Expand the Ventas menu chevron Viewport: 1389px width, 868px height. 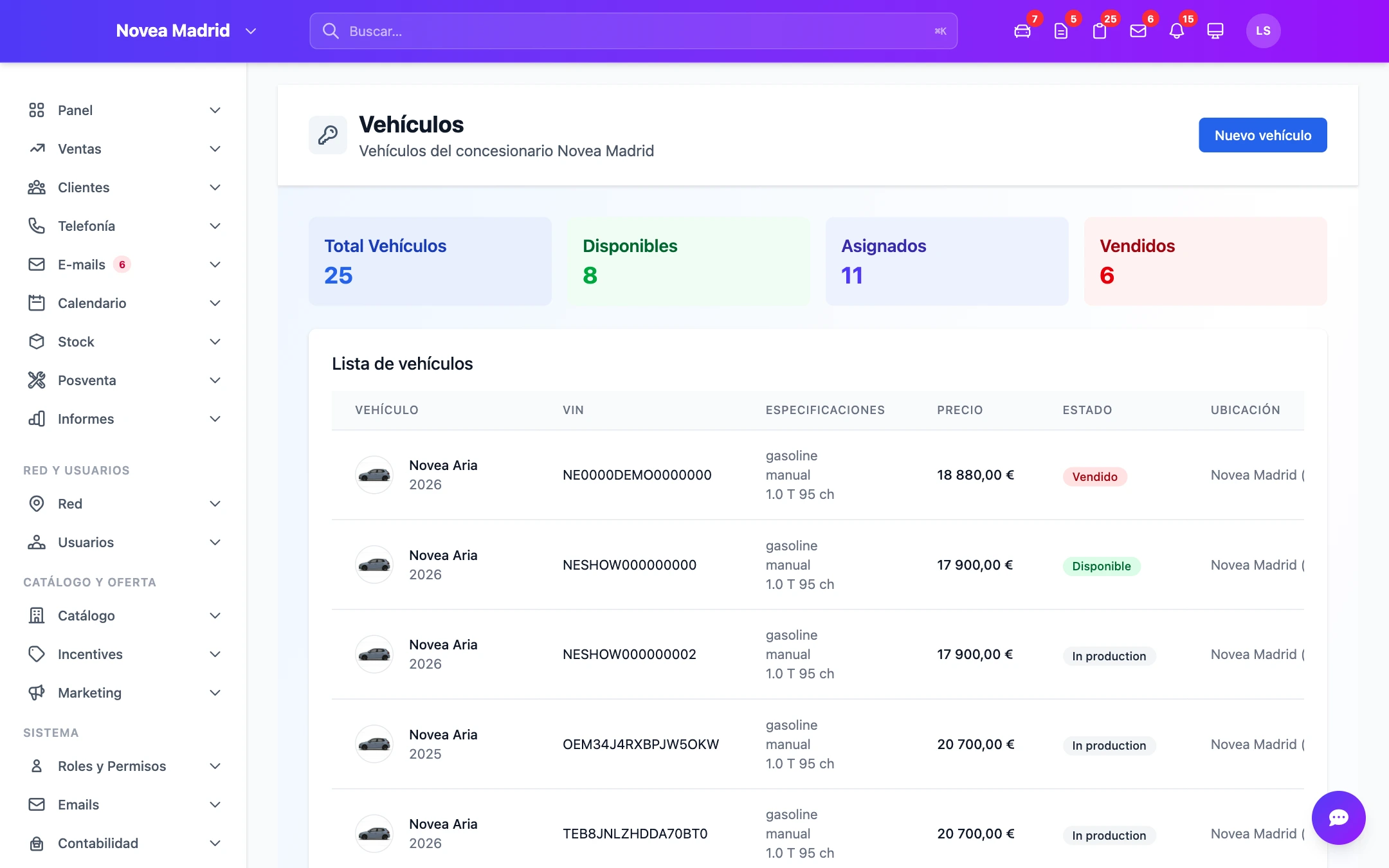[x=215, y=149]
